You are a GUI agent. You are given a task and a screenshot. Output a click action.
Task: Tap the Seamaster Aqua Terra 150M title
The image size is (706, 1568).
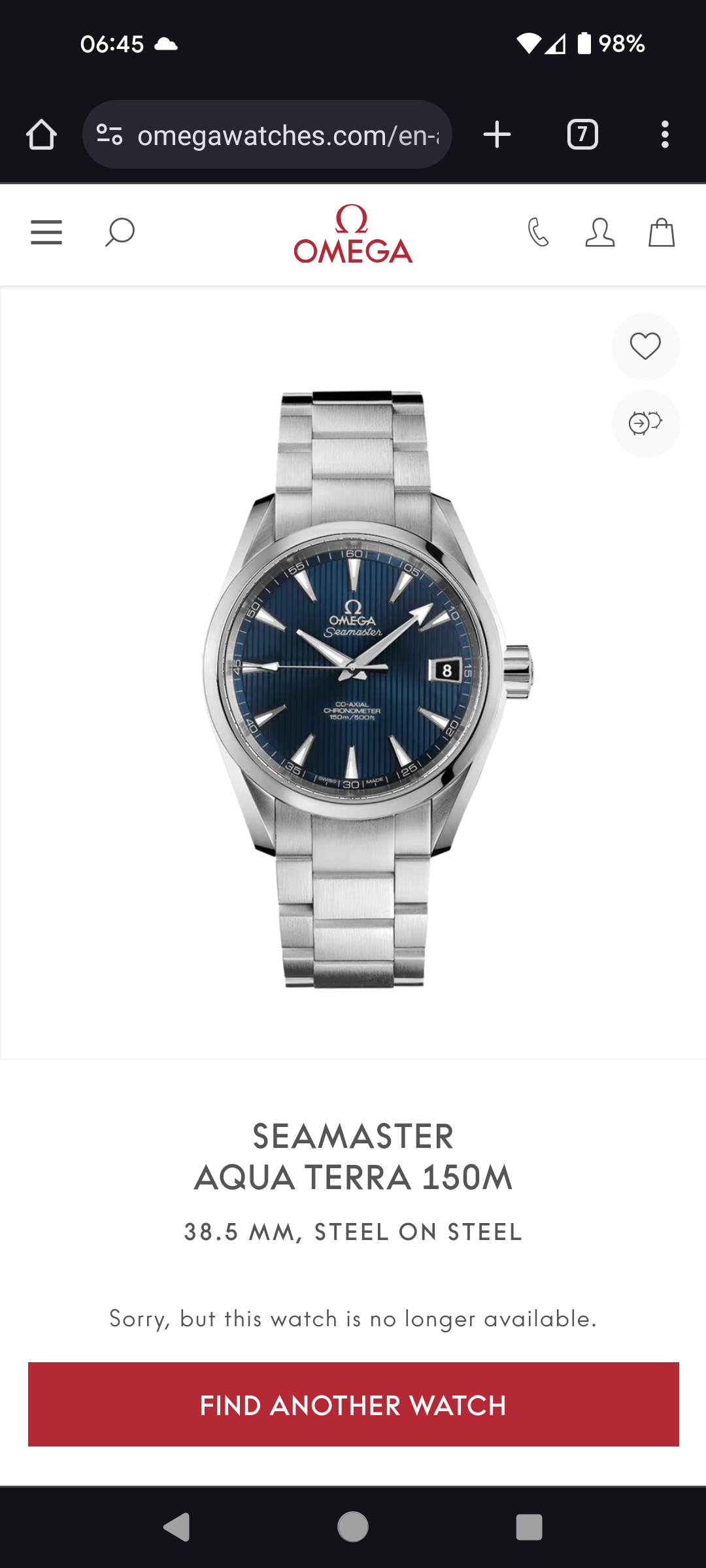354,1157
